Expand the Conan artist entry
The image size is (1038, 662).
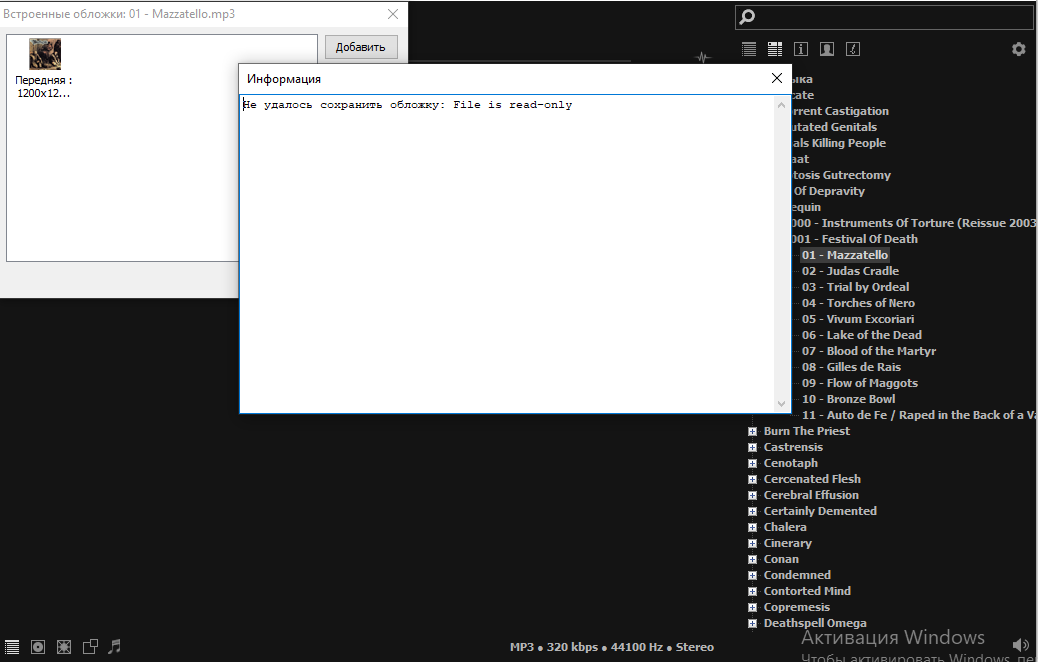tap(752, 559)
